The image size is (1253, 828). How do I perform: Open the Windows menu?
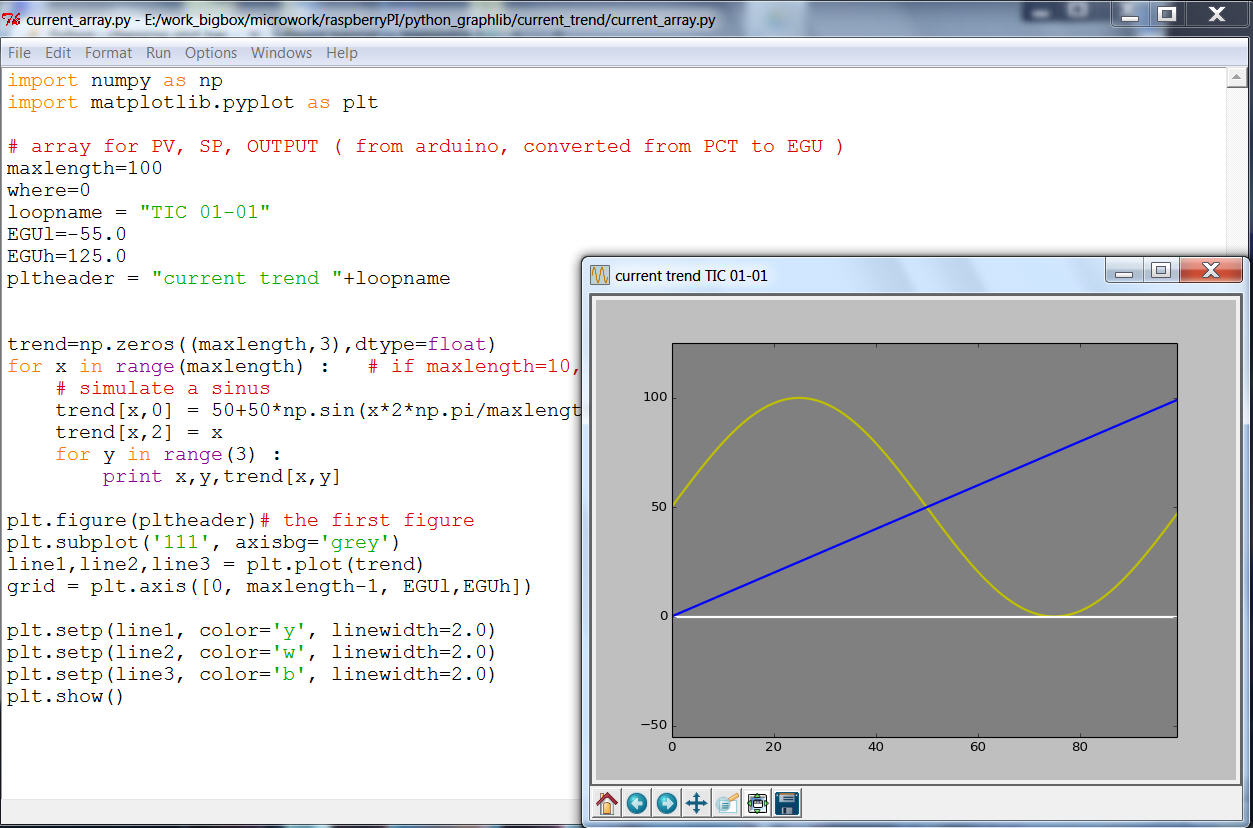(x=281, y=53)
